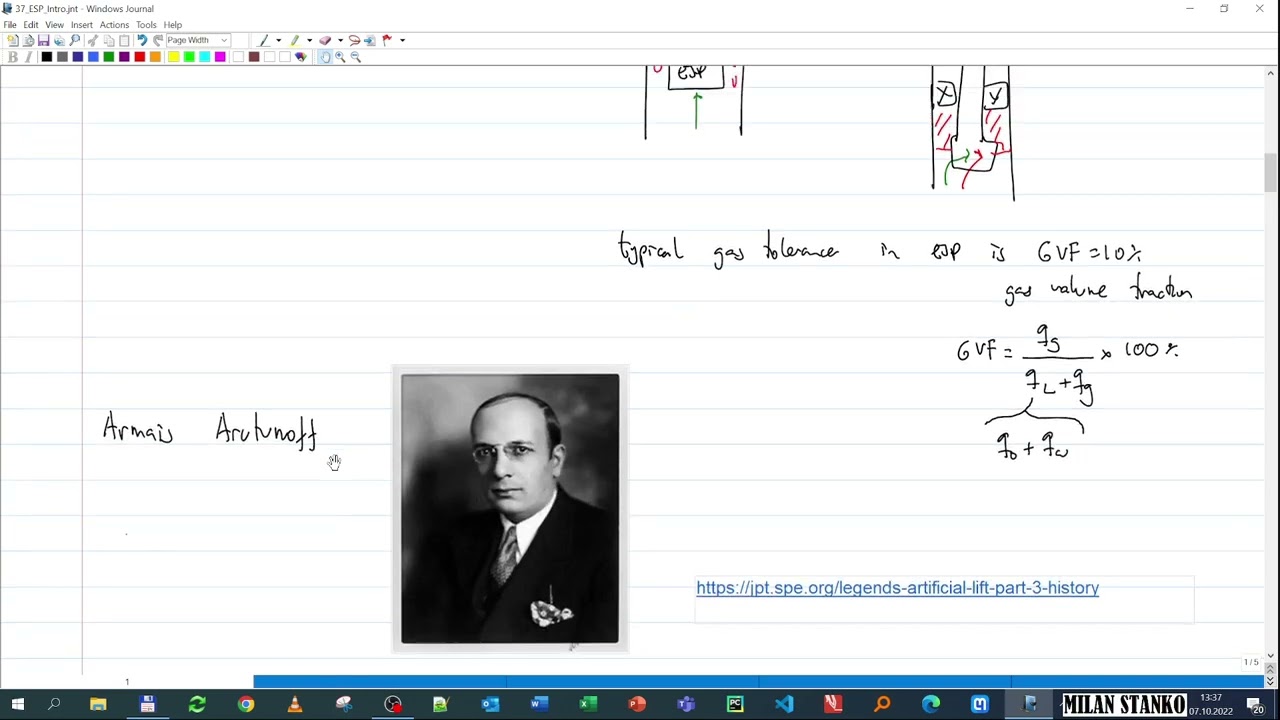Viewport: 1280px width, 720px height.
Task: Pick the red ink color swatch
Action: point(140,57)
